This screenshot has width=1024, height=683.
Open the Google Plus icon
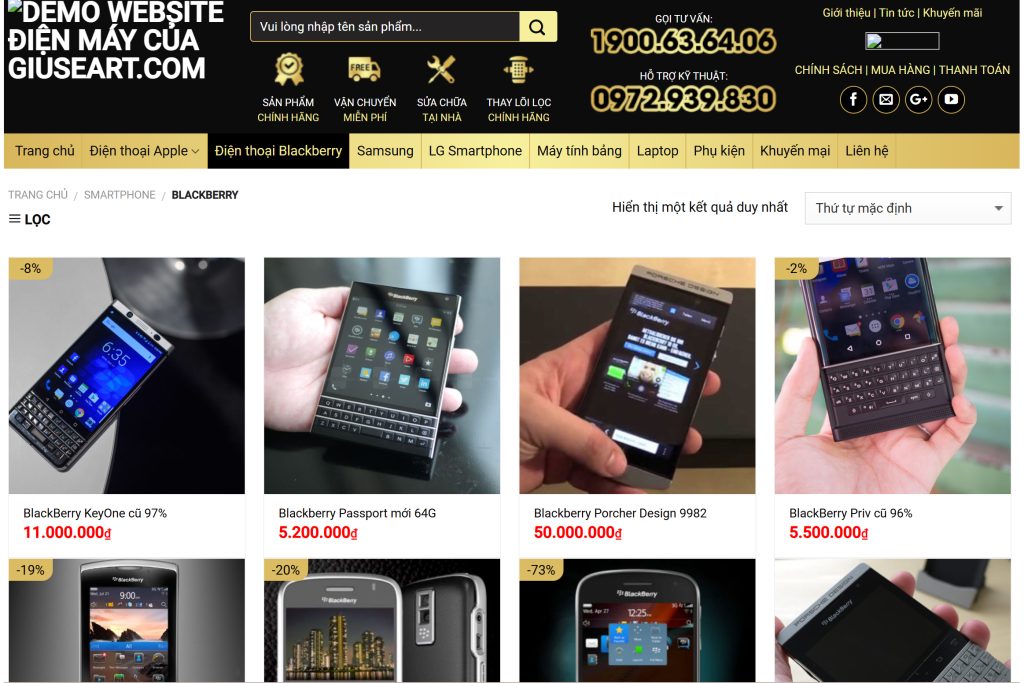click(918, 100)
